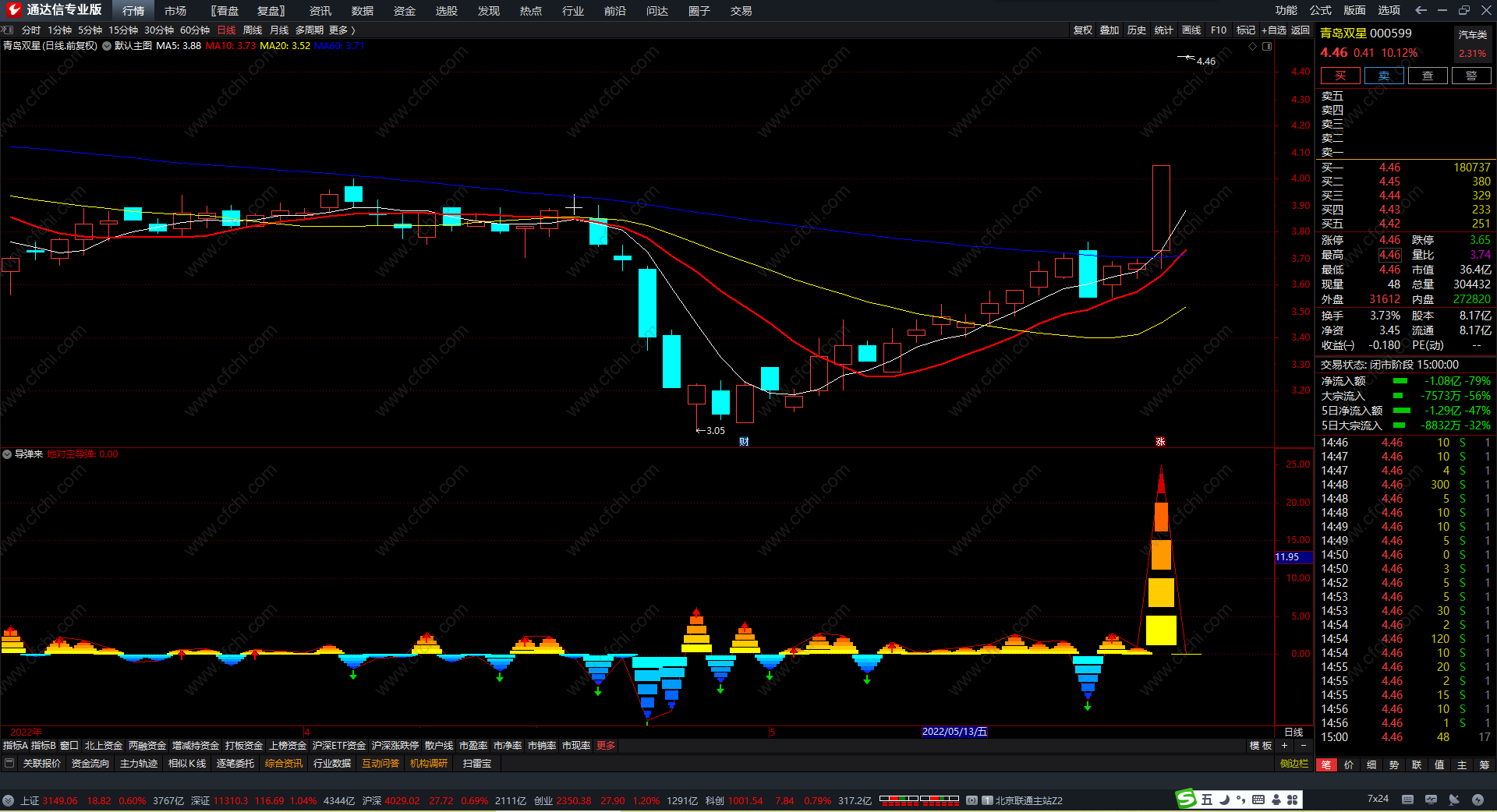This screenshot has height=812, width=1497.
Task: Click the keyboard icon in status bar
Action: 1407,800
